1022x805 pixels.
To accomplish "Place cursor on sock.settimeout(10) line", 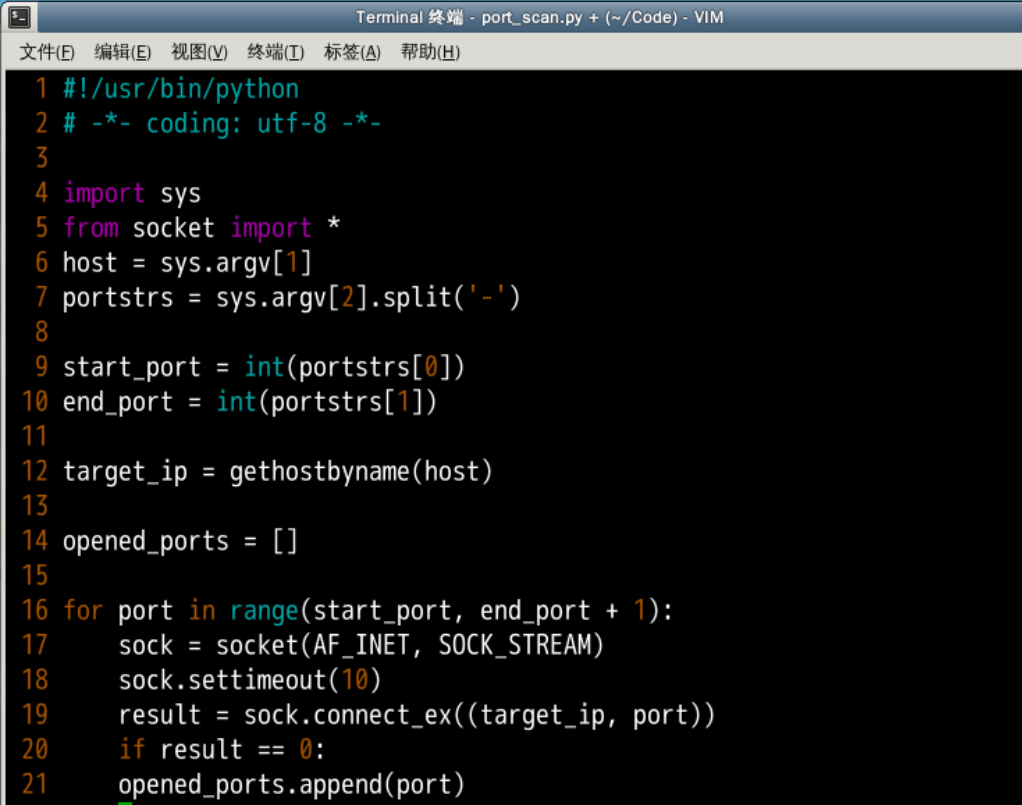I will [250, 680].
